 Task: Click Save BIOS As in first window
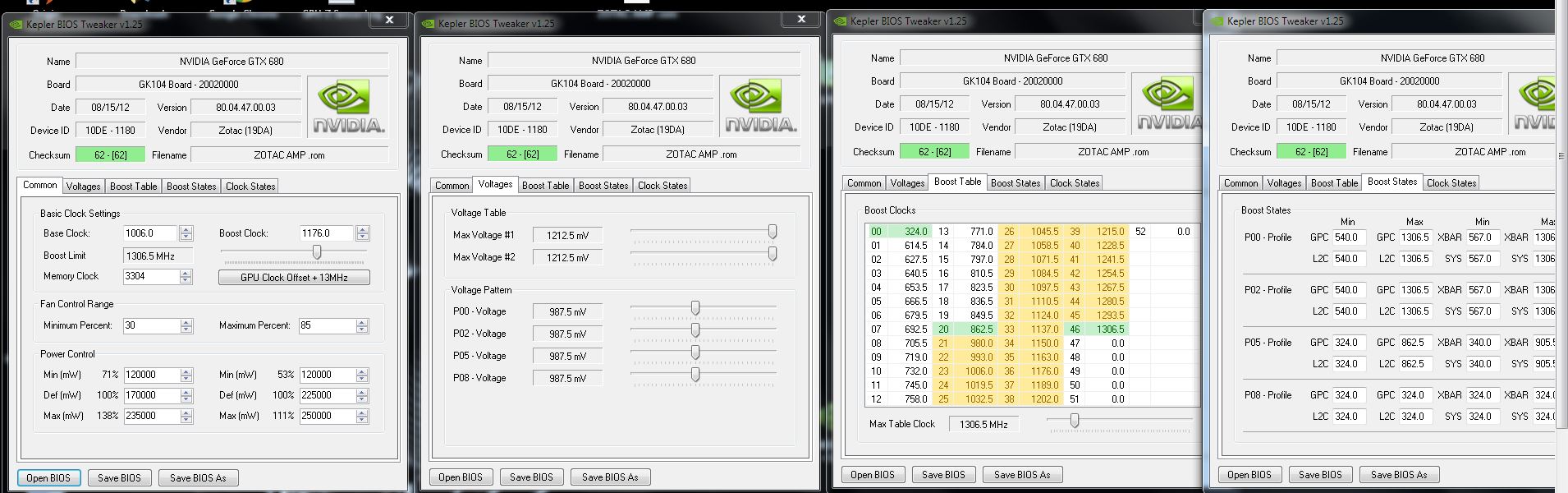[198, 477]
